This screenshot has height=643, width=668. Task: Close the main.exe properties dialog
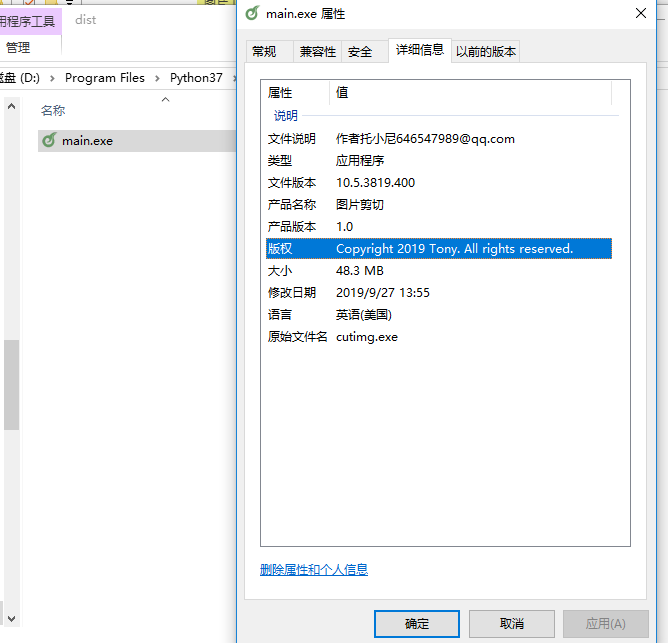click(x=640, y=14)
